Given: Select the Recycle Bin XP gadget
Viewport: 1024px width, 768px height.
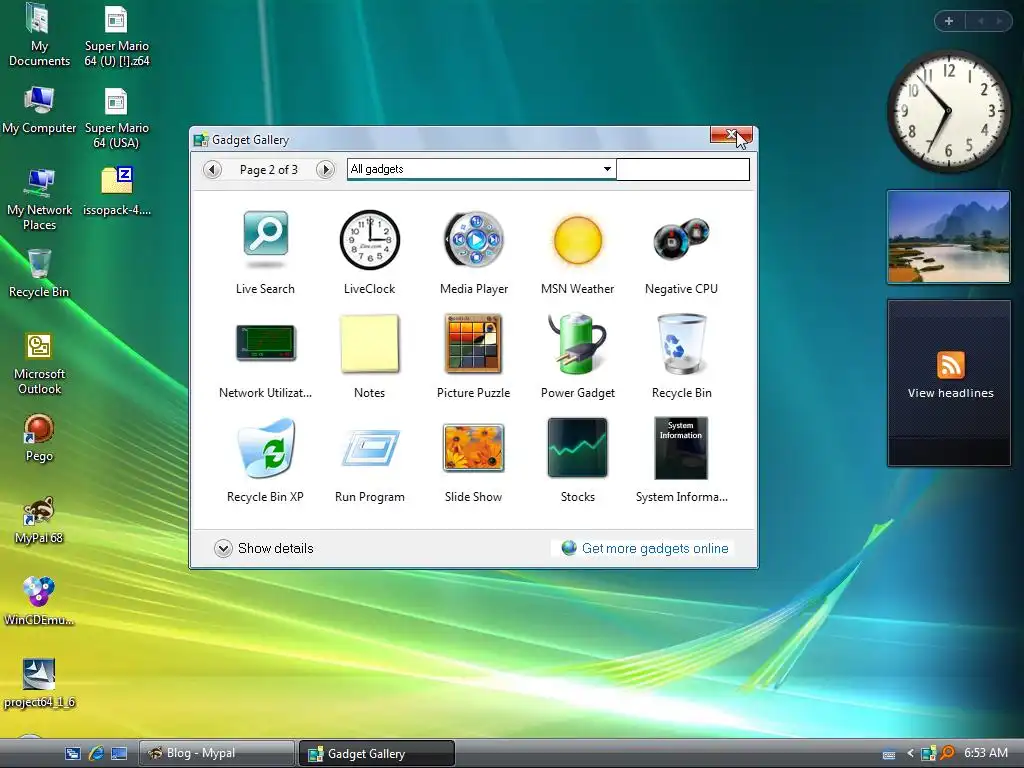Looking at the screenshot, I should point(265,460).
